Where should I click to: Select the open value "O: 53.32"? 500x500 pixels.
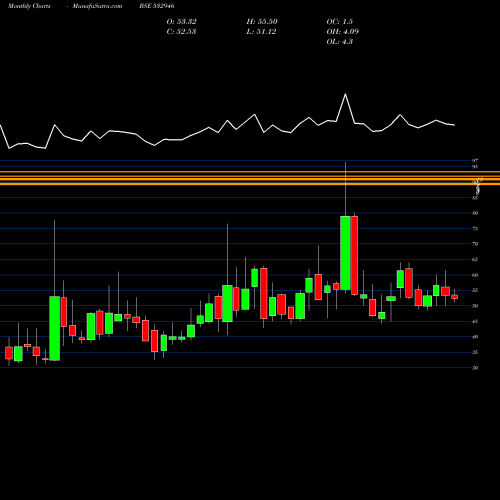[182, 22]
